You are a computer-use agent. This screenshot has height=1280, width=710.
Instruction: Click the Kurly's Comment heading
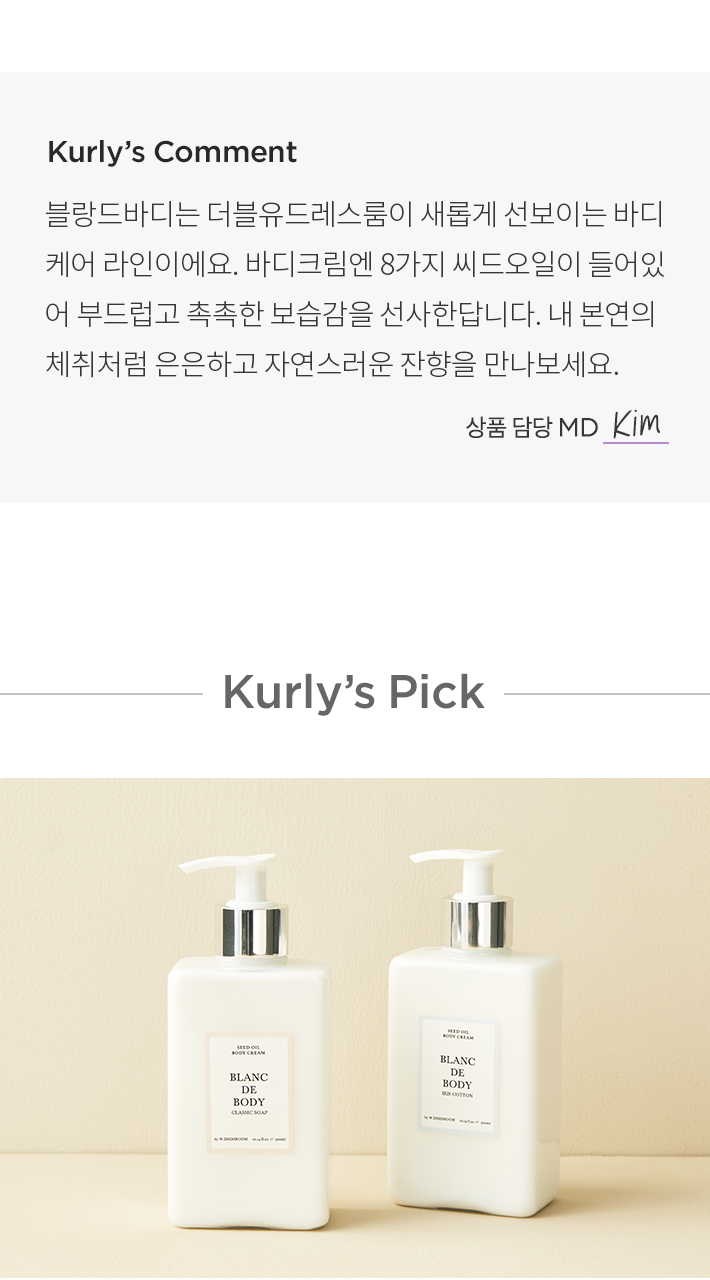[172, 152]
